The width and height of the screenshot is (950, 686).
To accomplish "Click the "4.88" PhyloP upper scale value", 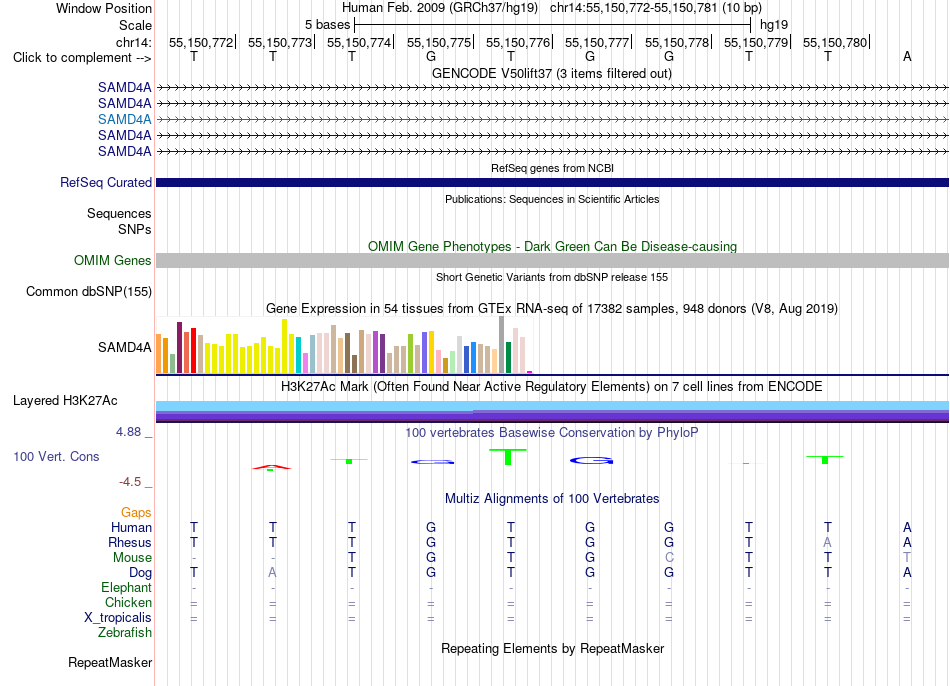I will click(x=128, y=432).
